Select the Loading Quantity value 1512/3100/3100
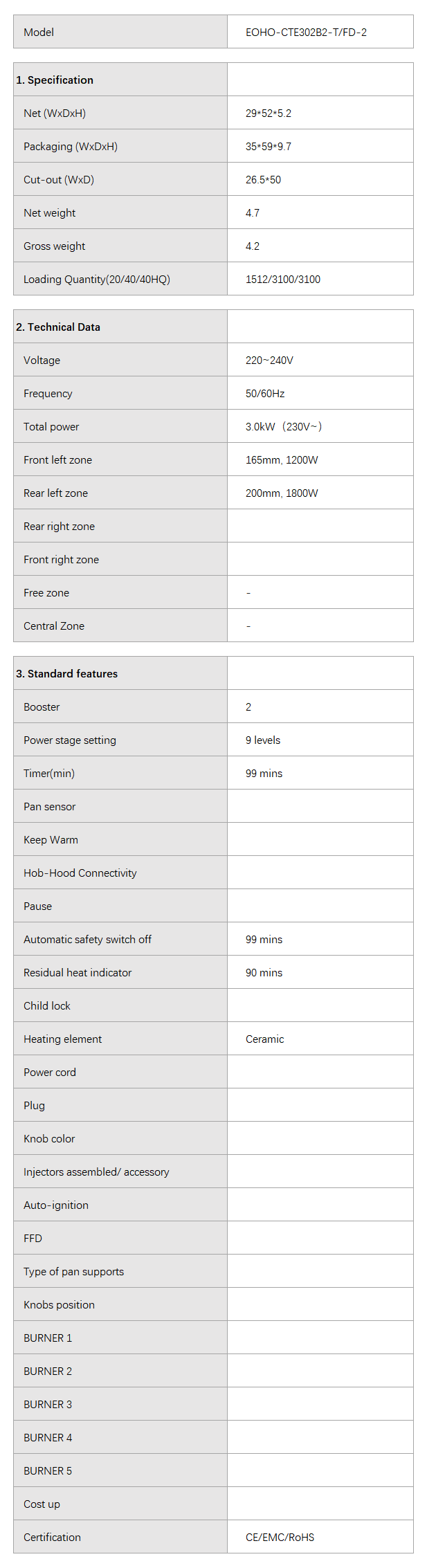Viewport: 427px width, 1568px height. [x=283, y=280]
